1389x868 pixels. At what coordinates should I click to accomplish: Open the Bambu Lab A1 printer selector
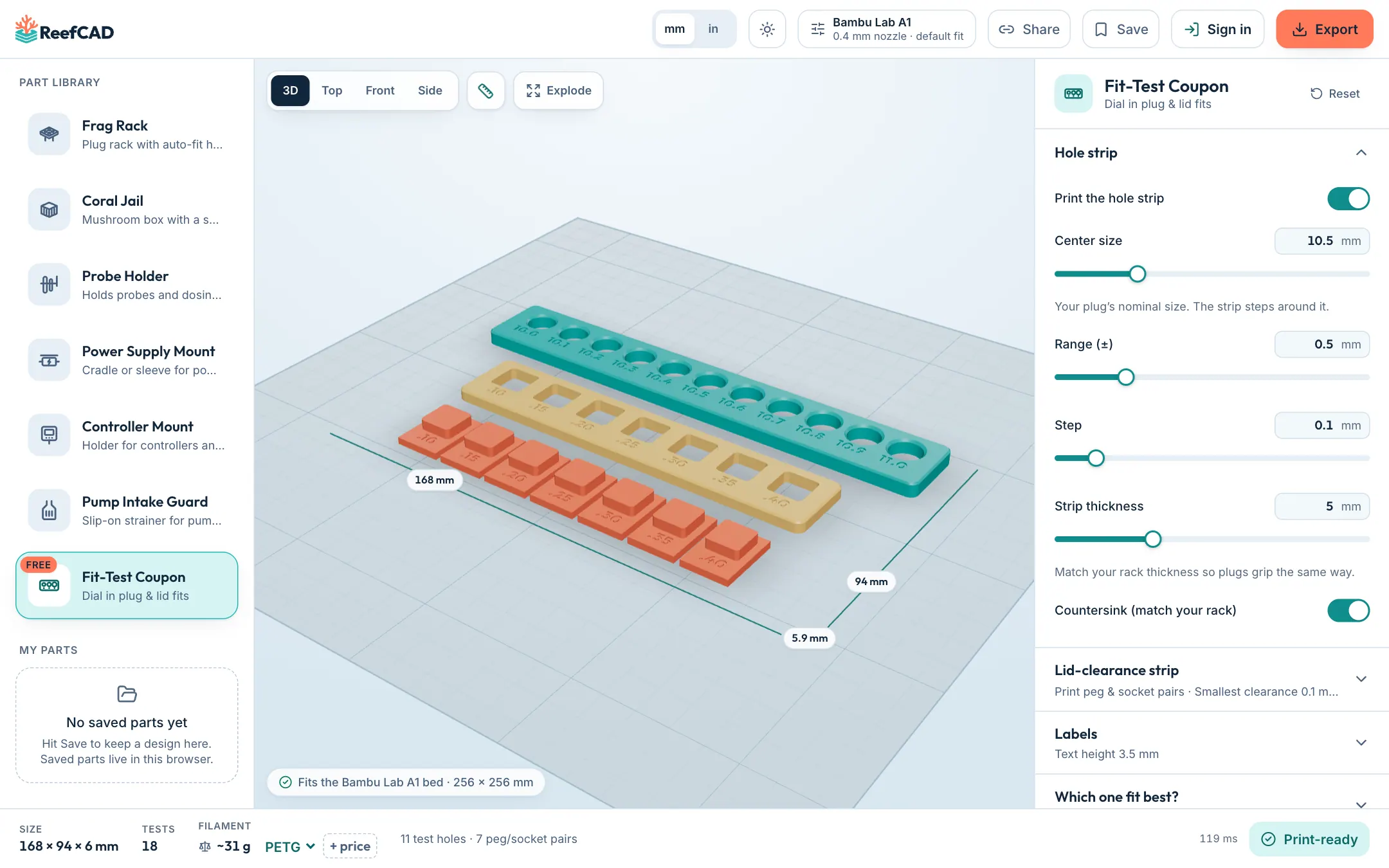tap(887, 29)
